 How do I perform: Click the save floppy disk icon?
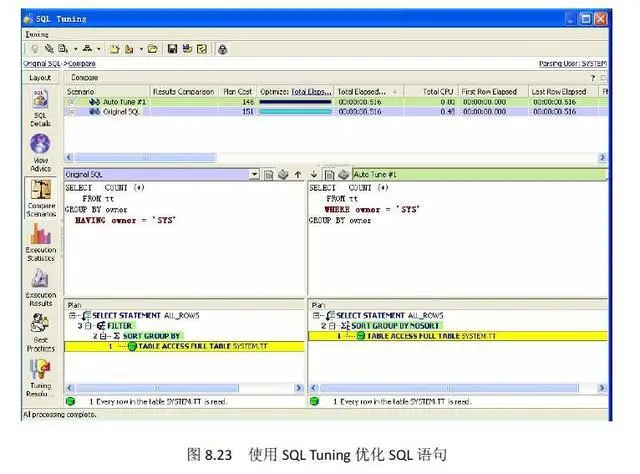coord(172,49)
